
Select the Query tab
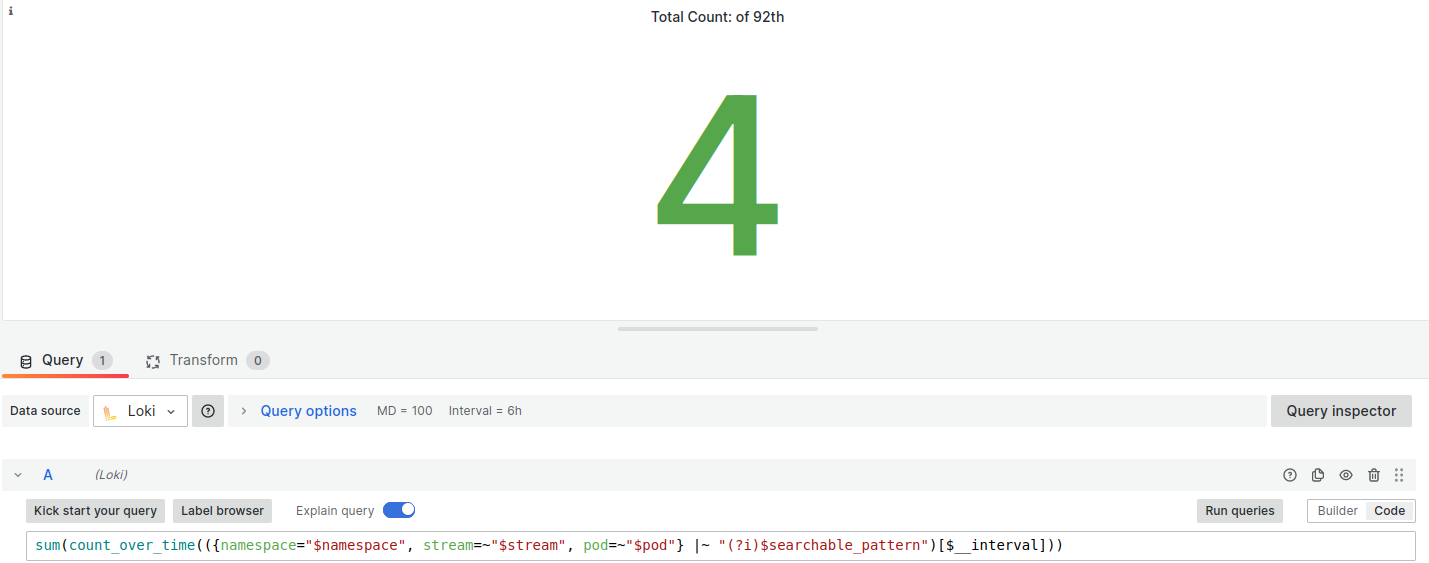pos(66,360)
